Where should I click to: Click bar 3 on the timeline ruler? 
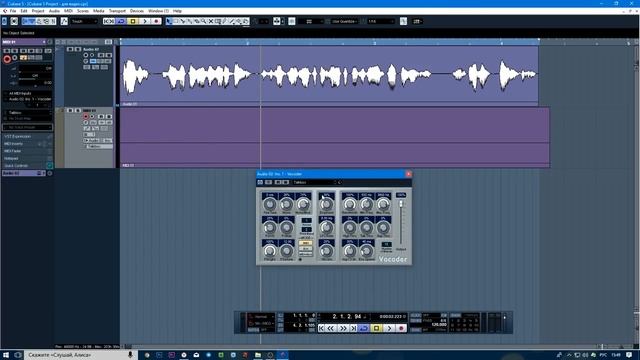point(374,42)
